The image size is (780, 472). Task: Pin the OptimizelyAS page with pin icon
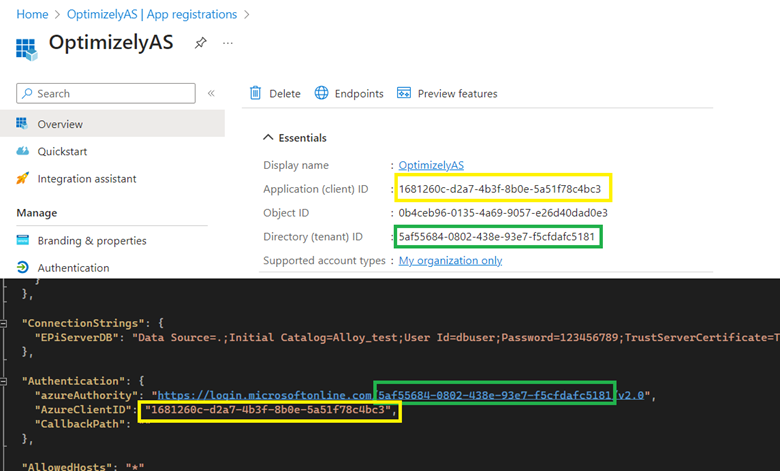[x=200, y=43]
